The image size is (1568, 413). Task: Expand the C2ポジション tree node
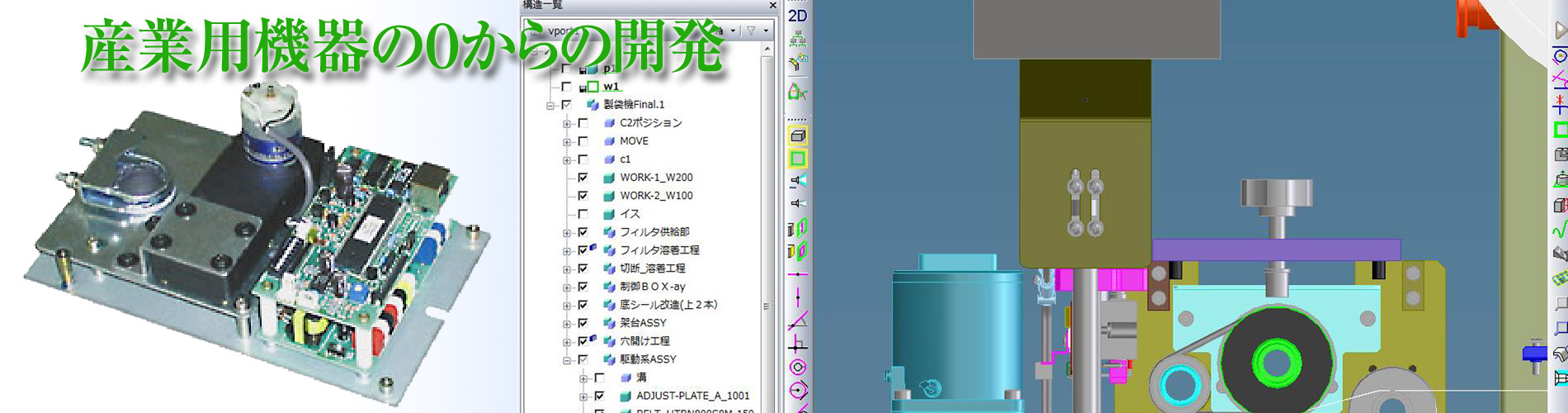point(567,124)
